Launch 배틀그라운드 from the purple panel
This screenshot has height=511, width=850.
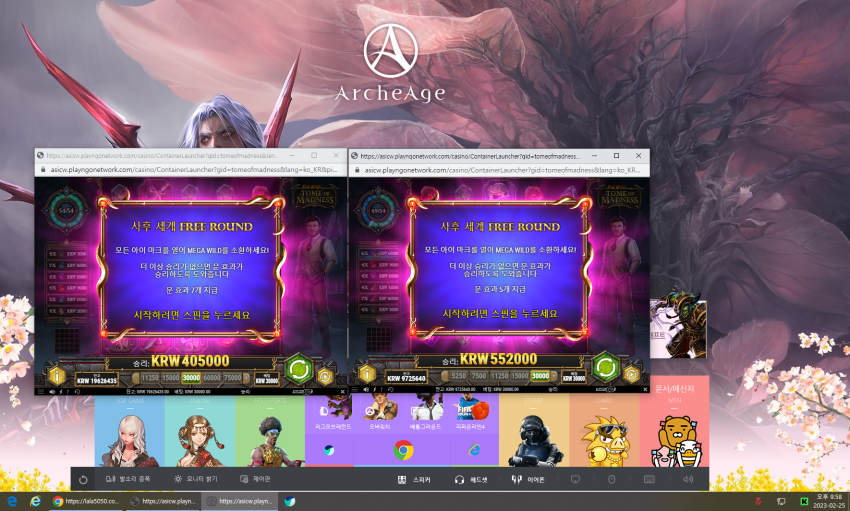(426, 413)
